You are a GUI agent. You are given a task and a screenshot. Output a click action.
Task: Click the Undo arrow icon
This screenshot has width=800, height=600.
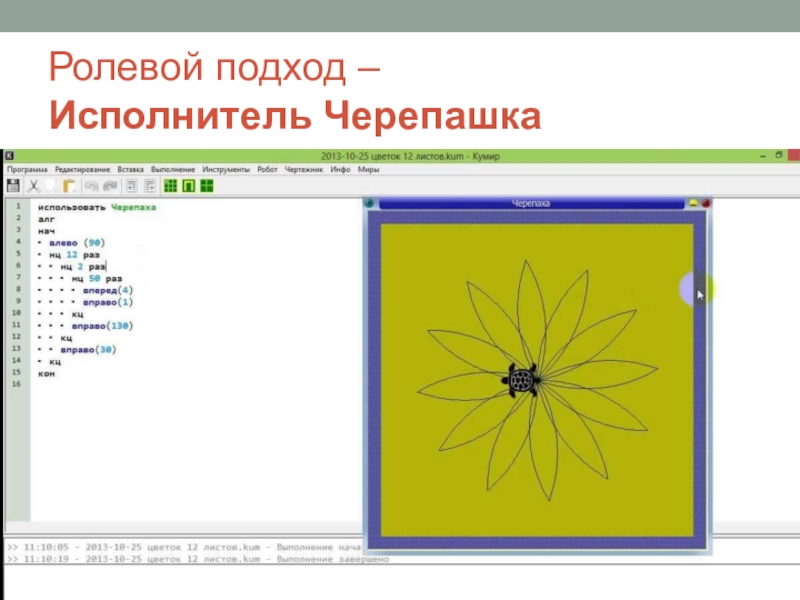[x=91, y=186]
